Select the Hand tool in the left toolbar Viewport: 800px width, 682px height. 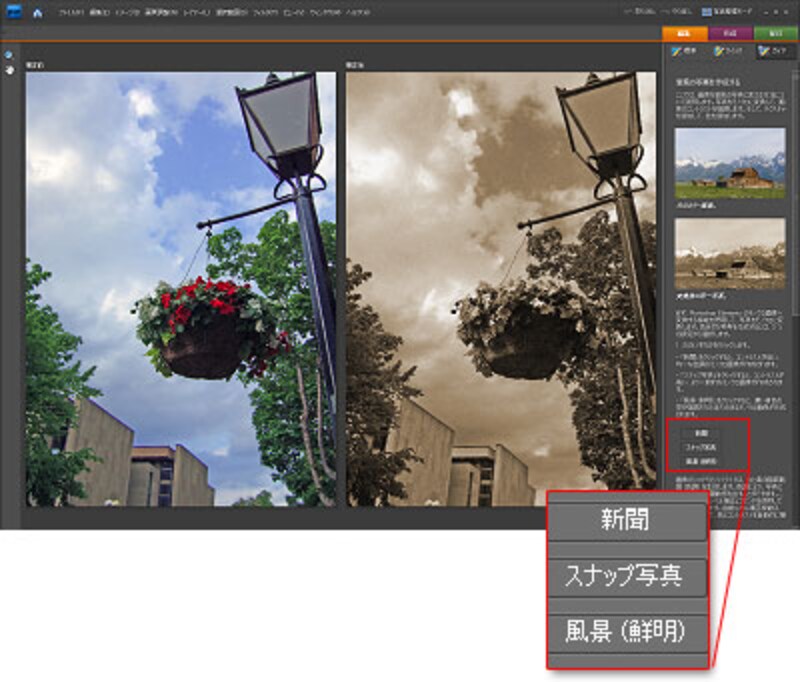(x=9, y=70)
